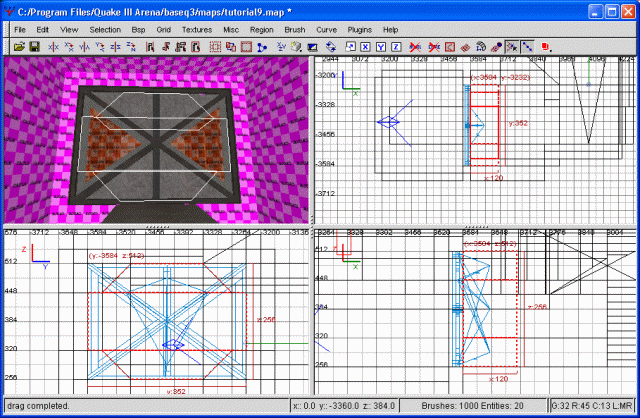Open the View menu

point(69,30)
